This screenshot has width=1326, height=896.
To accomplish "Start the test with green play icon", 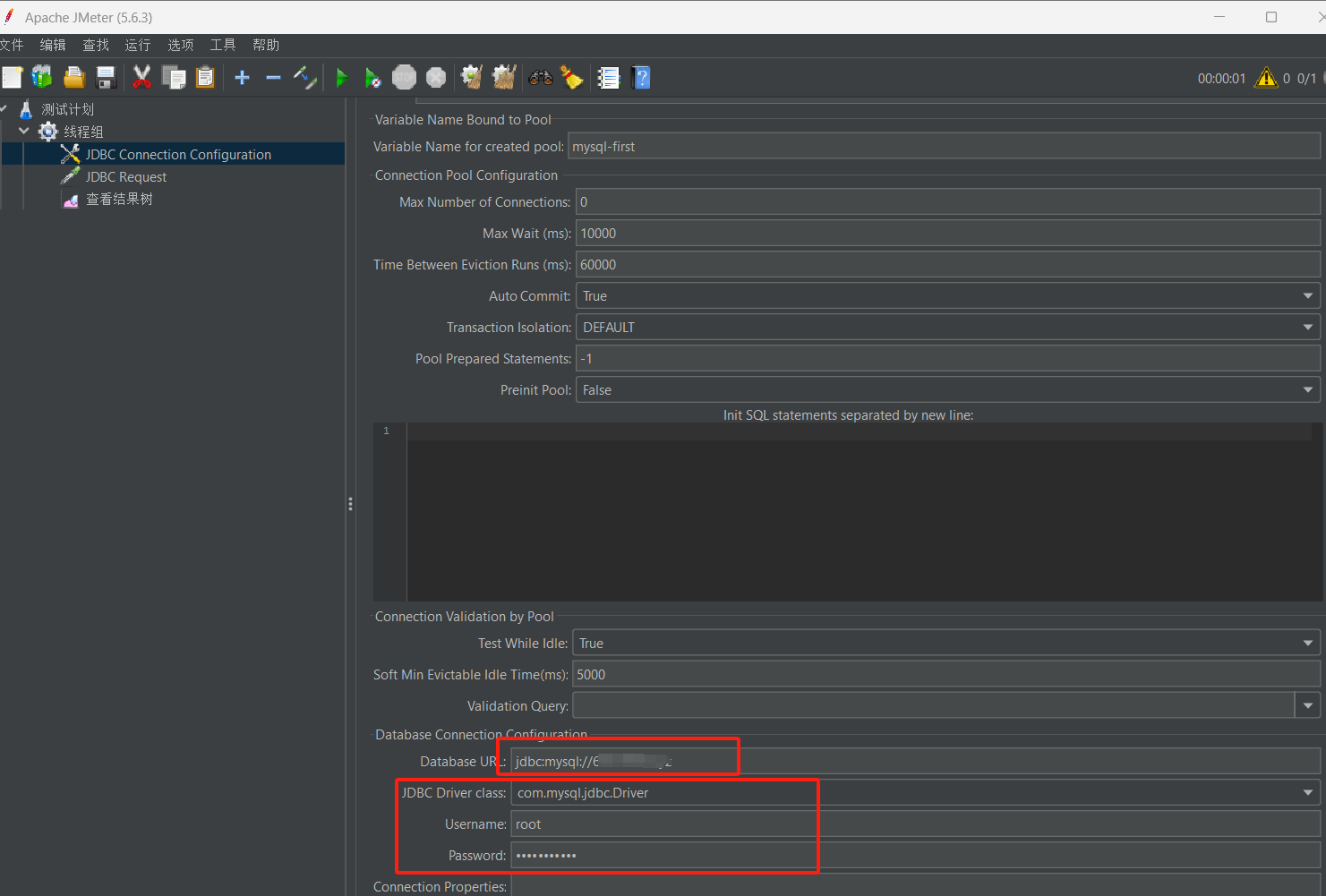I will pyautogui.click(x=341, y=78).
